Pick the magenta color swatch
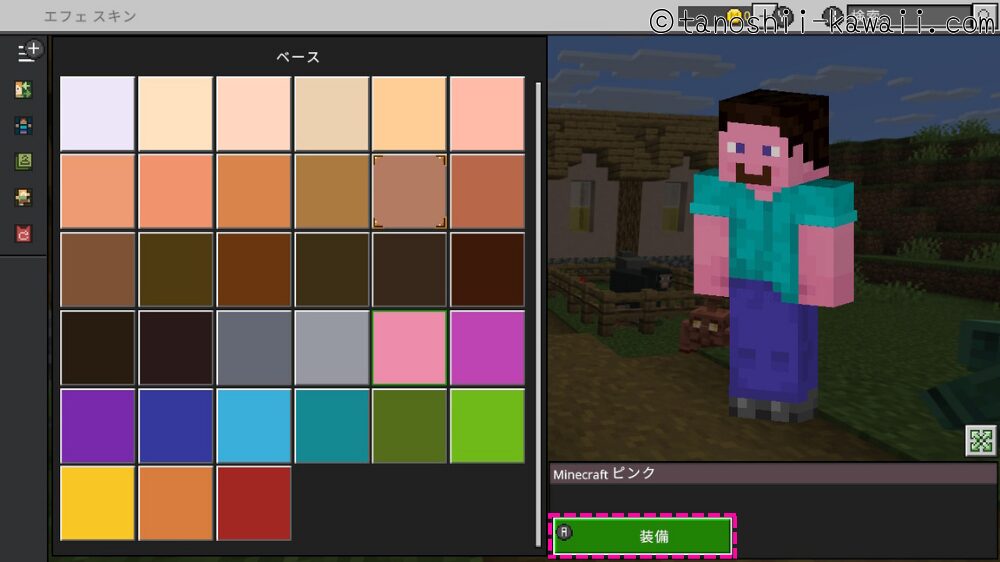Image resolution: width=1000 pixels, height=562 pixels. [487, 347]
